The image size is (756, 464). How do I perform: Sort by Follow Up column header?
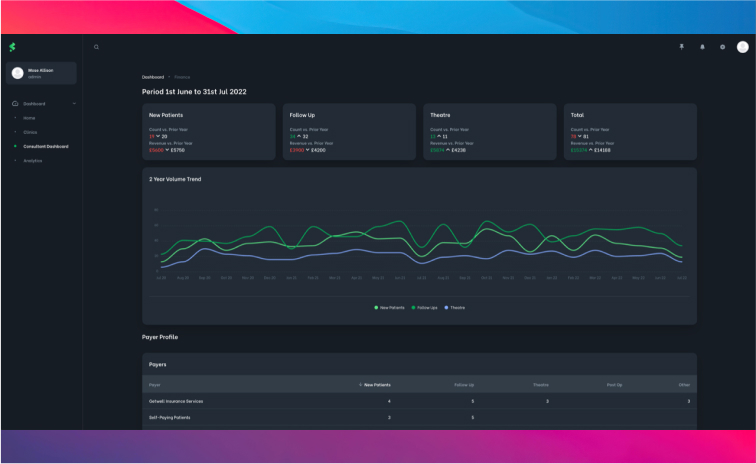tap(464, 385)
